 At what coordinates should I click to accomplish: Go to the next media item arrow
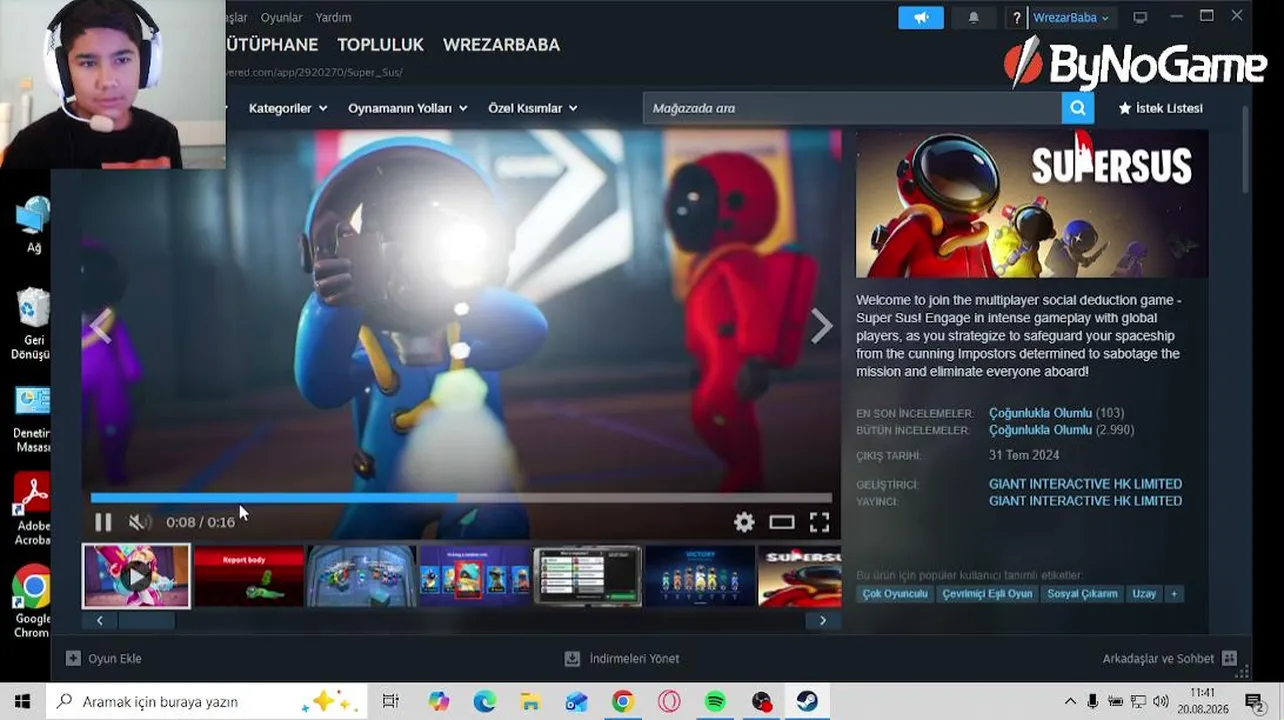pyautogui.click(x=821, y=326)
